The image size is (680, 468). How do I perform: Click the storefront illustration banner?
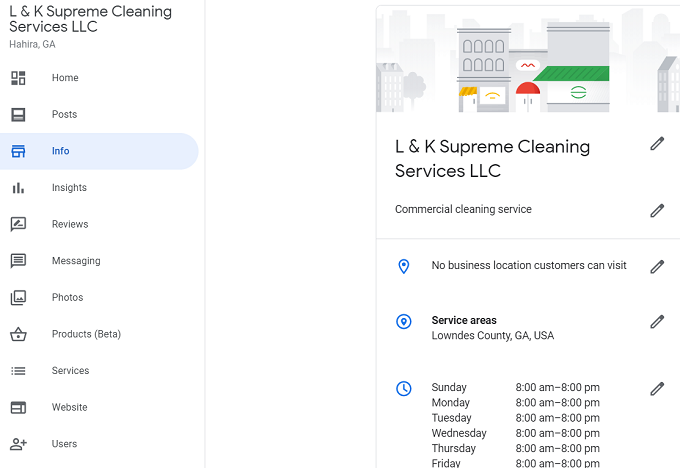point(527,60)
